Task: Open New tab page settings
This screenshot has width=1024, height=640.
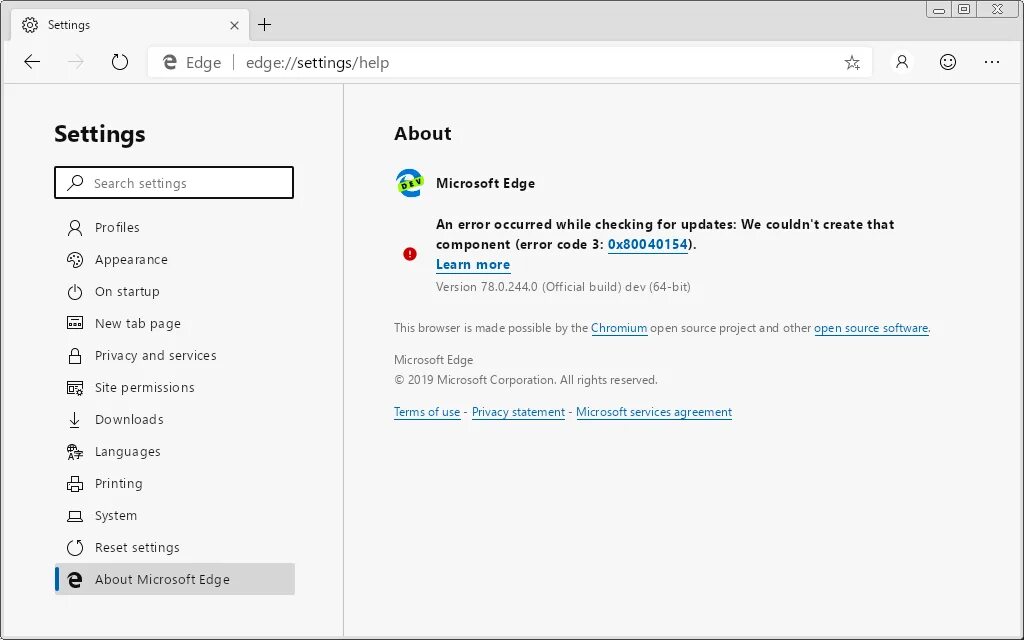Action: pos(174,323)
